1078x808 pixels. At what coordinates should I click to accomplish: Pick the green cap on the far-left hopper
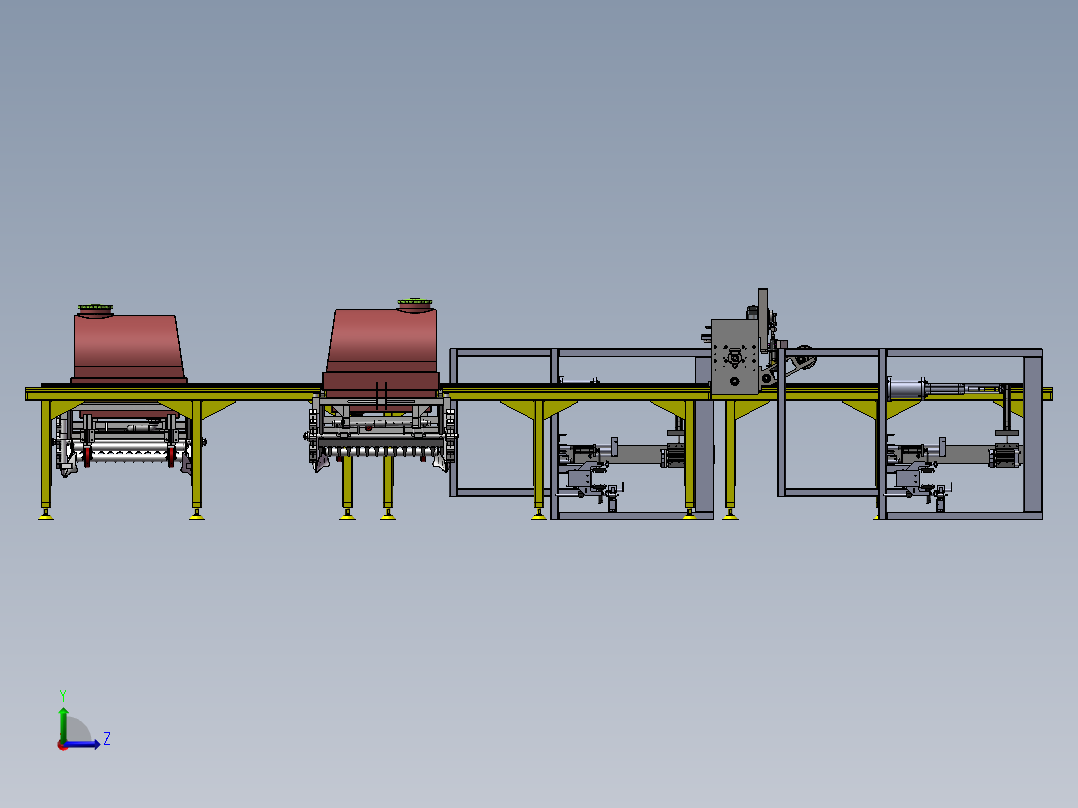pyautogui.click(x=95, y=307)
